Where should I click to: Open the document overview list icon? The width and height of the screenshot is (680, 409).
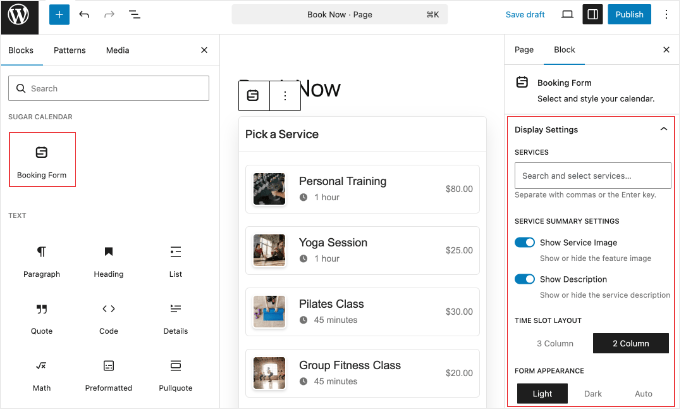(x=135, y=15)
